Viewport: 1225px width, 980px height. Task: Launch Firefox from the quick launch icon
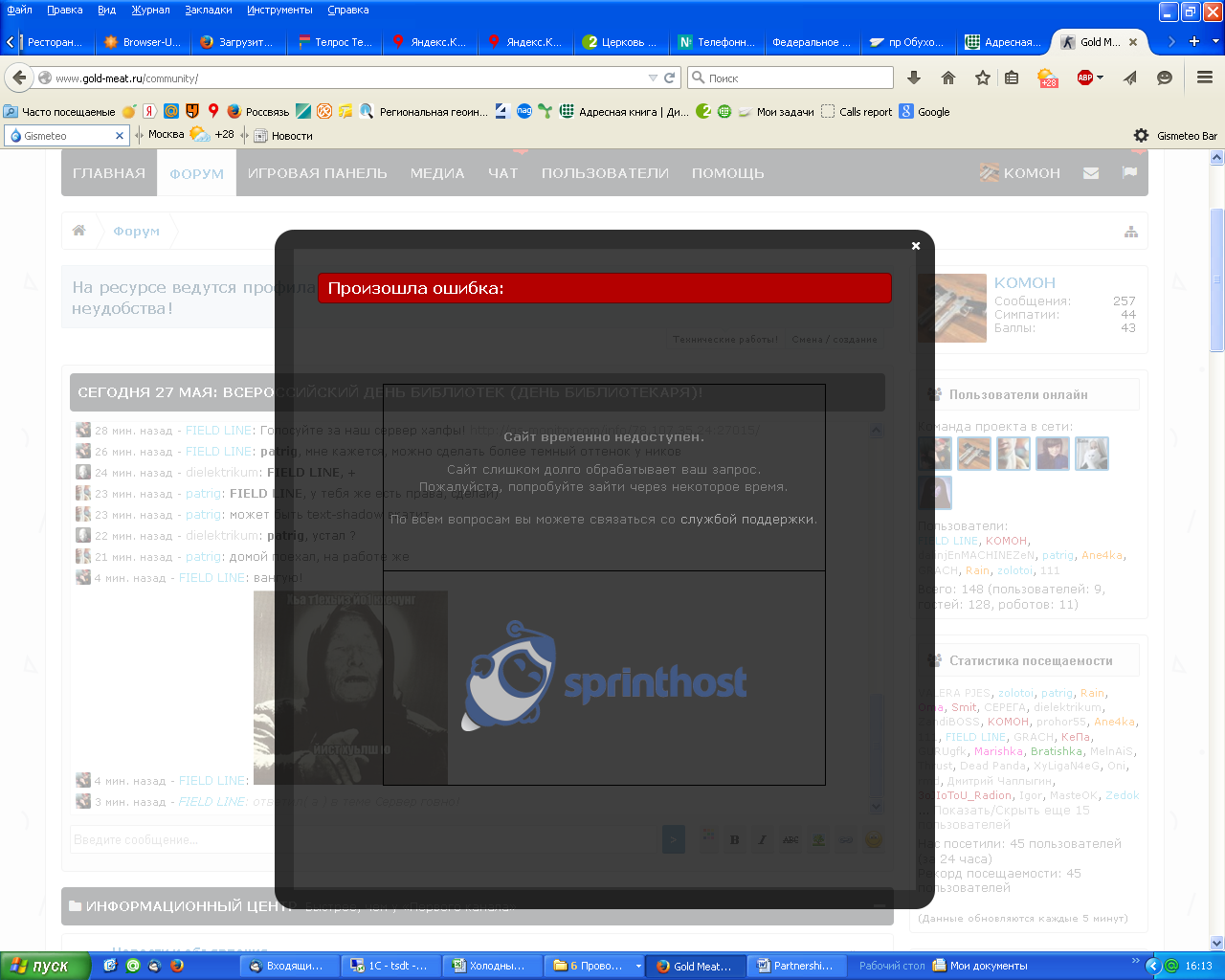point(176,966)
